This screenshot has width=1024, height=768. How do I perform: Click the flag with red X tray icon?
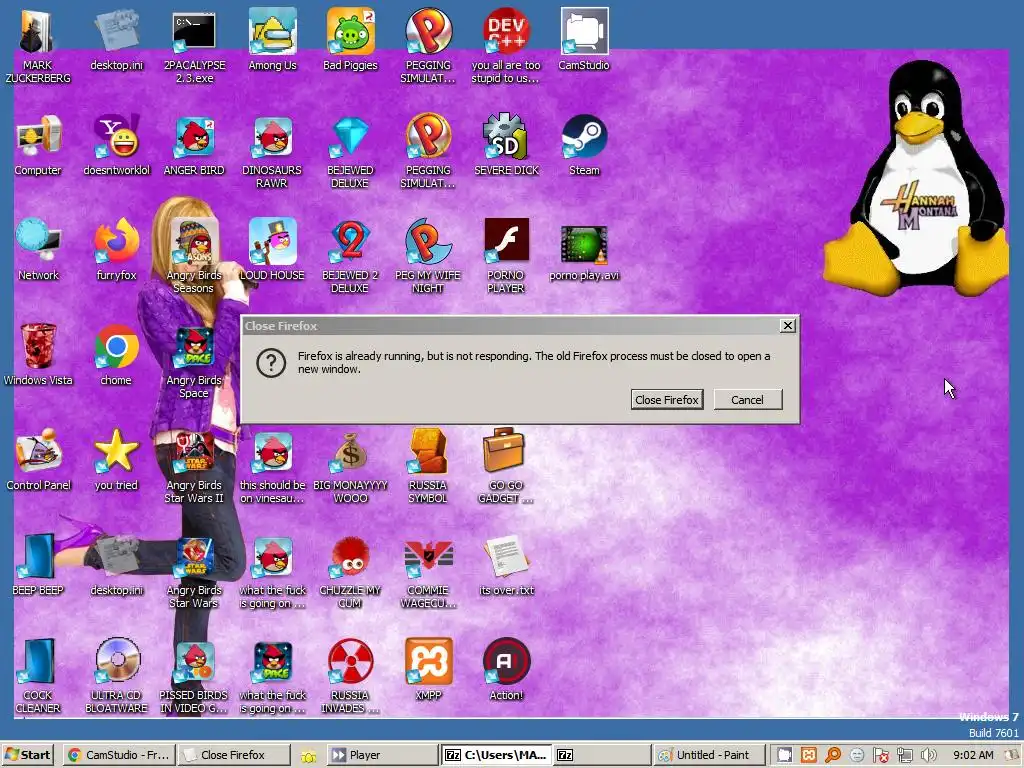click(880, 756)
